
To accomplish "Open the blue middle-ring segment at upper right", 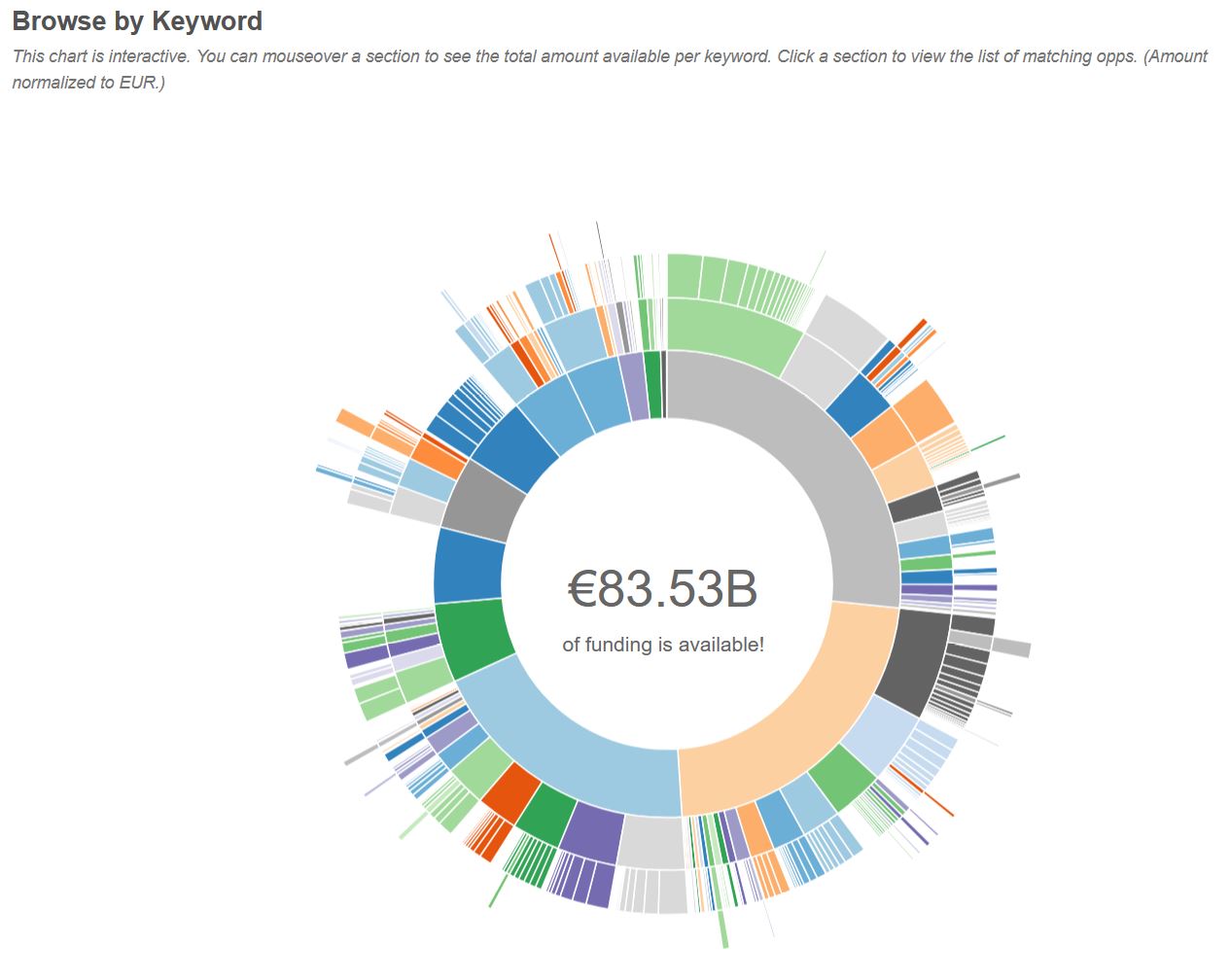I will click(857, 405).
